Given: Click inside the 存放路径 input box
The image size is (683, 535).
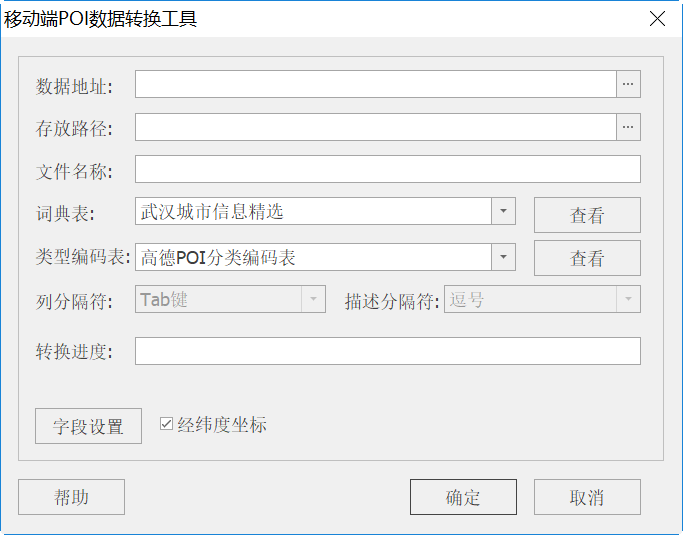Looking at the screenshot, I should [x=375, y=127].
